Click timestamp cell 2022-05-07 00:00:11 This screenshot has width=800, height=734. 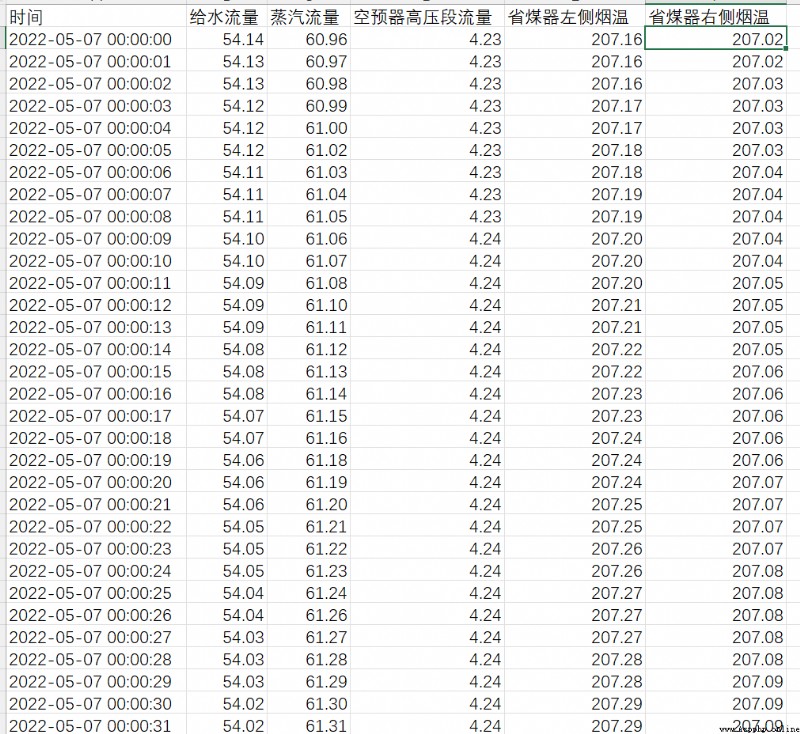pos(96,283)
